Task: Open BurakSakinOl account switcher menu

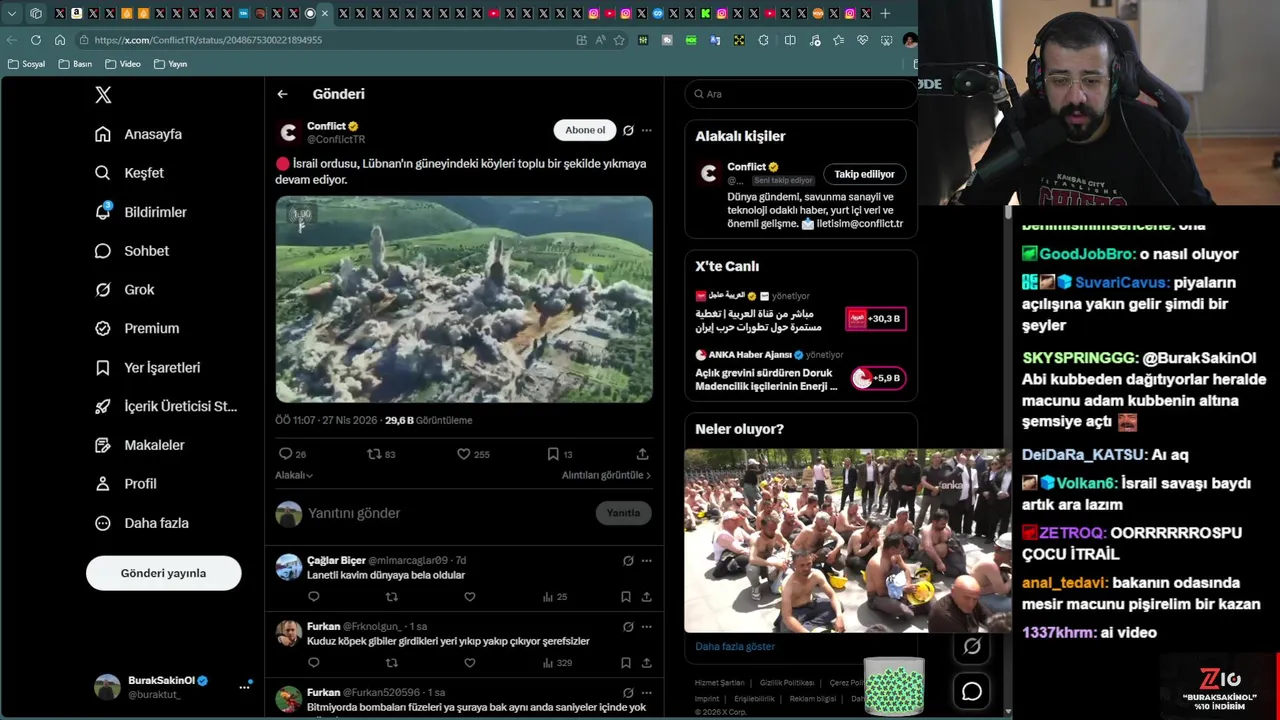Action: pyautogui.click(x=244, y=687)
